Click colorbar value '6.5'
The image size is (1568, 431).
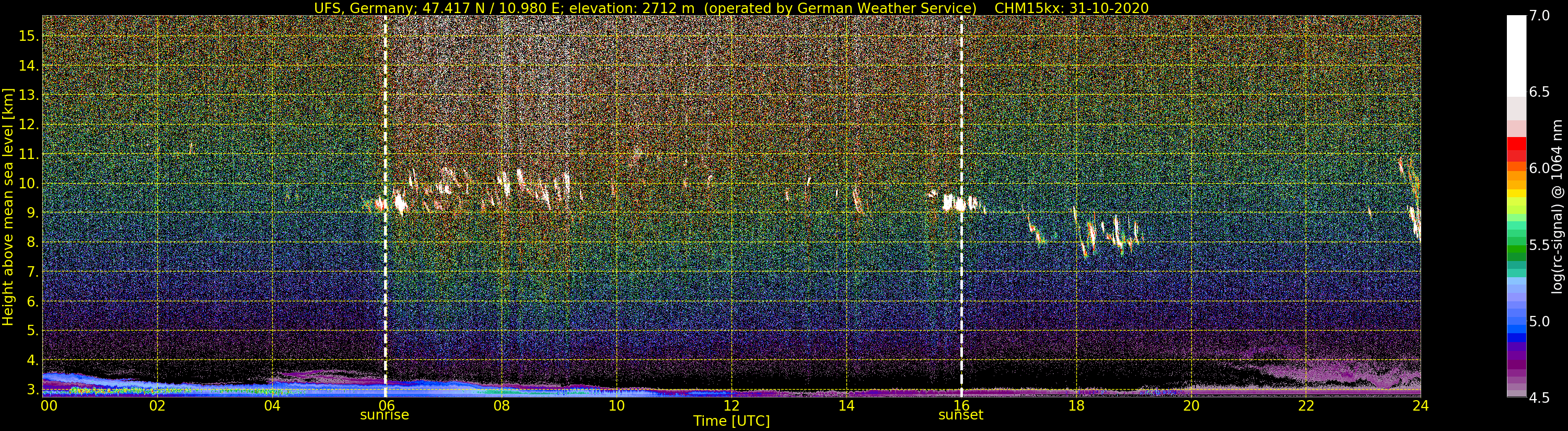point(1539,92)
